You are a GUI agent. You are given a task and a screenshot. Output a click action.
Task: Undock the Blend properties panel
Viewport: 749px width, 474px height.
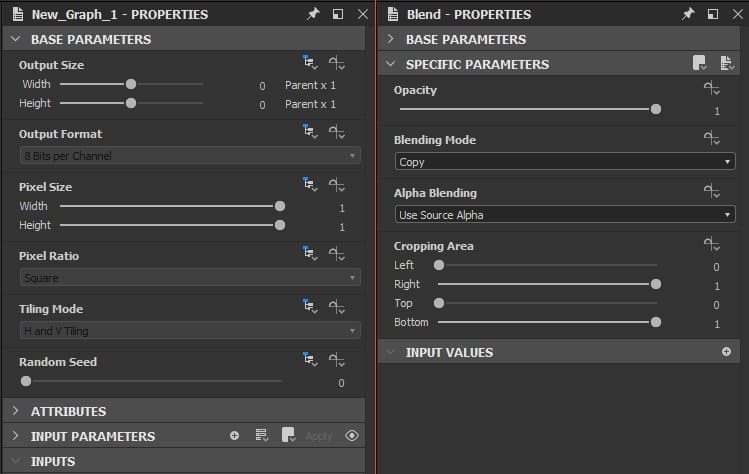713,14
